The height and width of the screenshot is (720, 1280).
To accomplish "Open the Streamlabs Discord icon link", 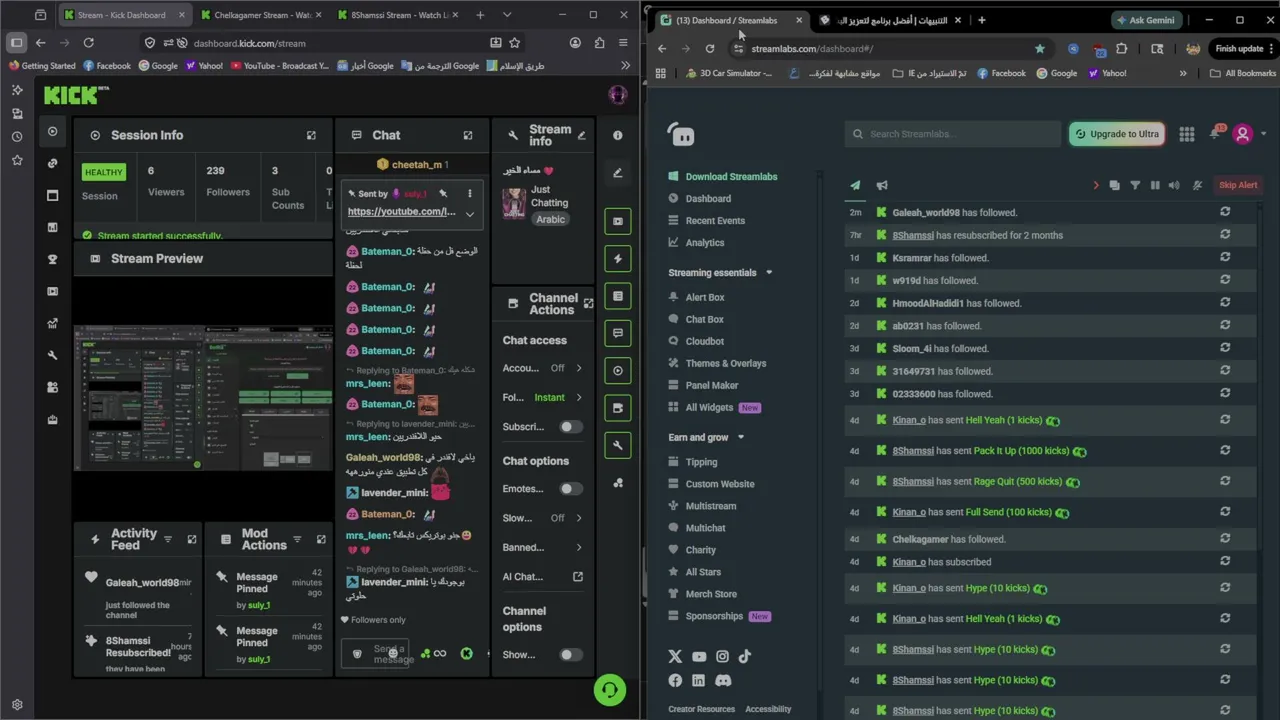I will pyautogui.click(x=723, y=680).
